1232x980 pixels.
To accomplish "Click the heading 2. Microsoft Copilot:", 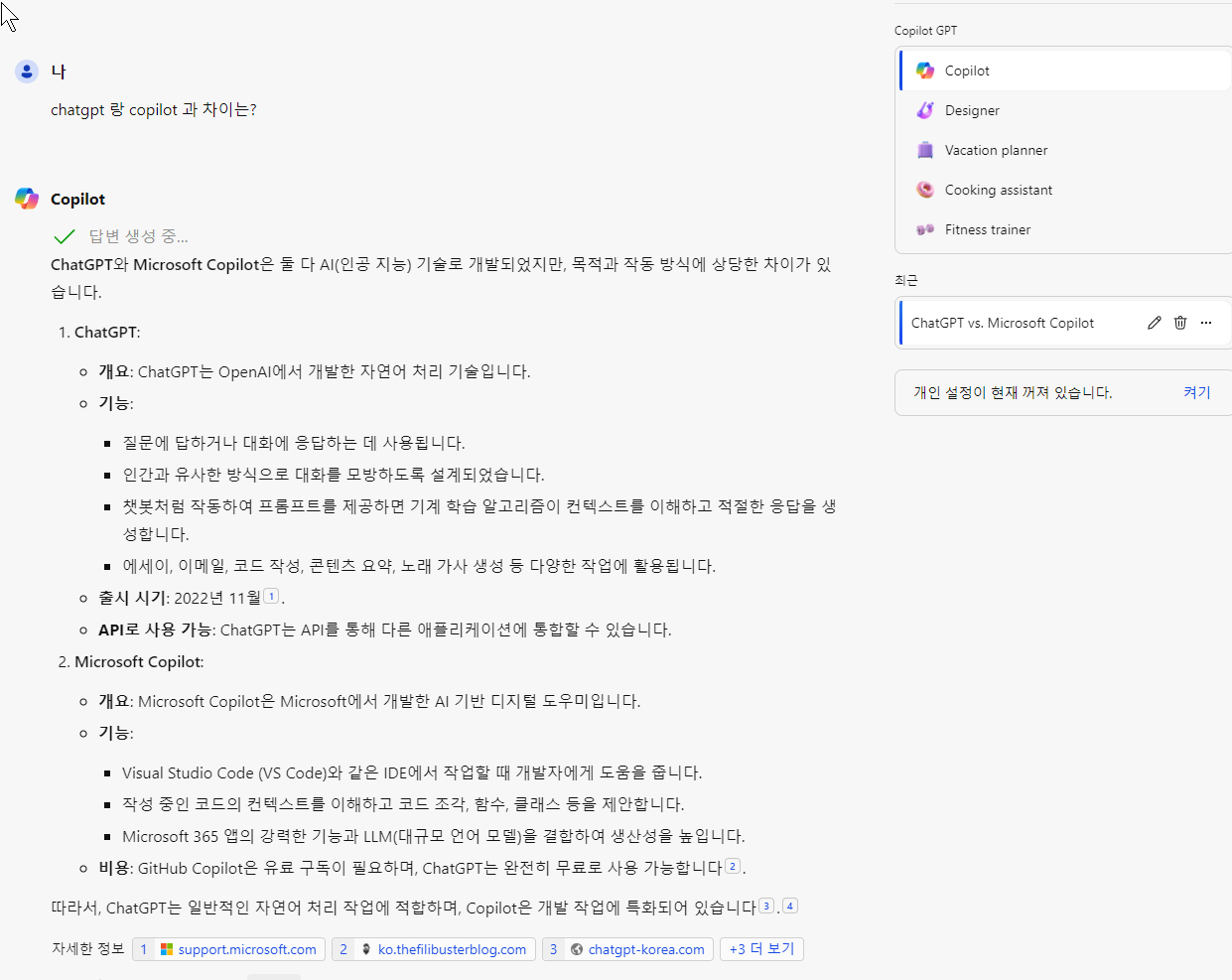I will 131,661.
